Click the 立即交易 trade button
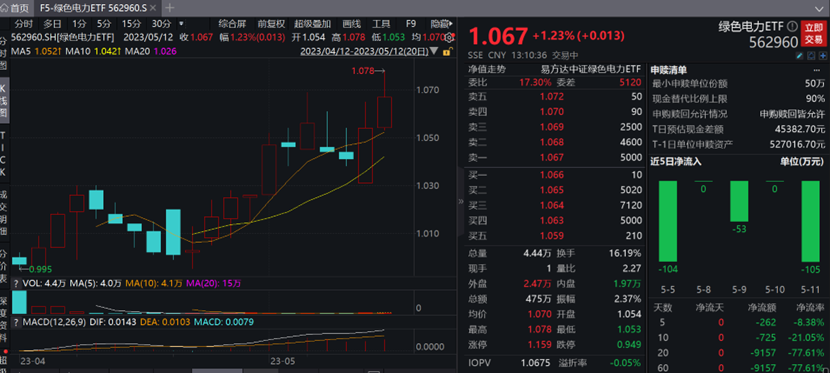Viewport: 830px width, 373px height. pos(814,33)
